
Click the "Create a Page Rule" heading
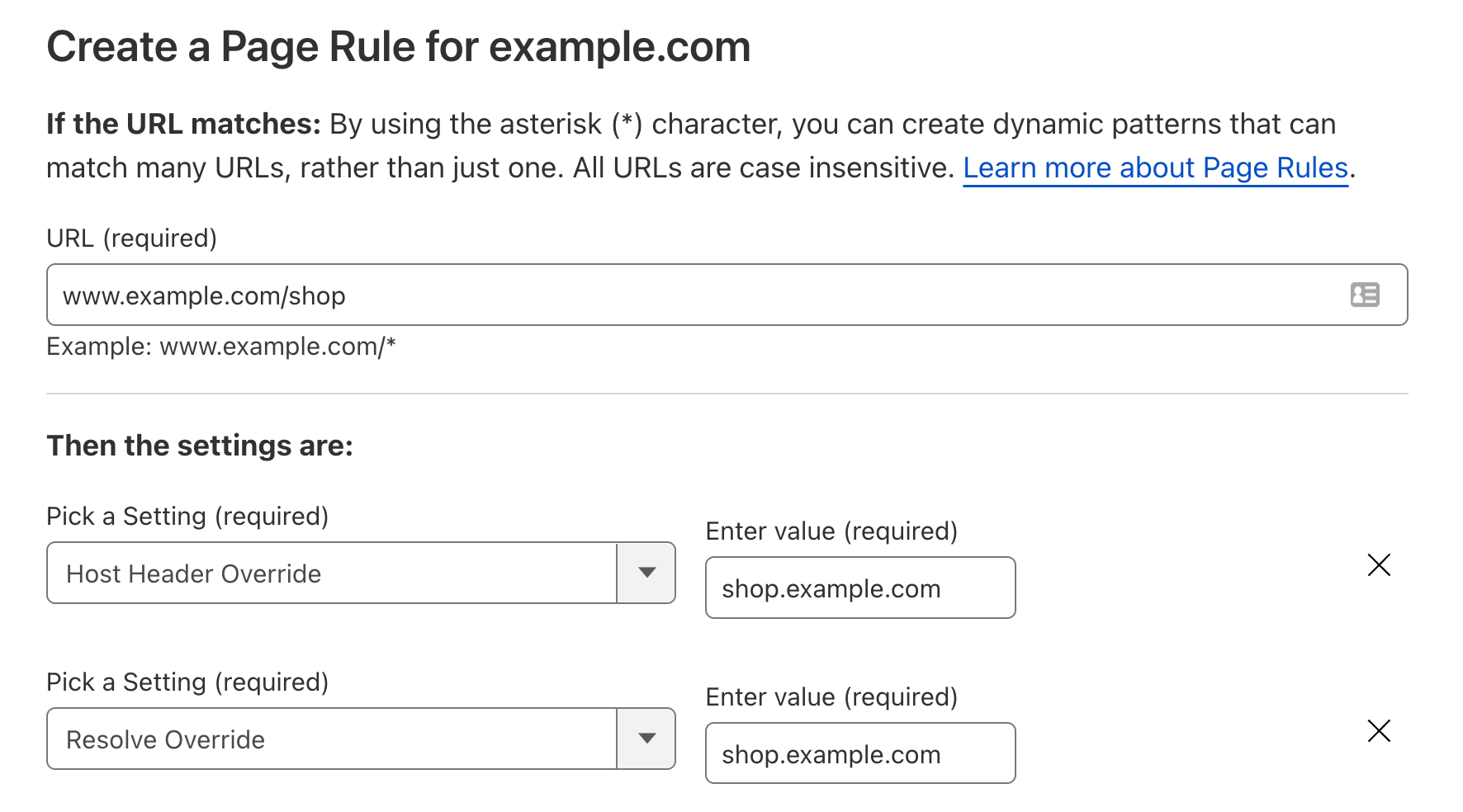(398, 47)
